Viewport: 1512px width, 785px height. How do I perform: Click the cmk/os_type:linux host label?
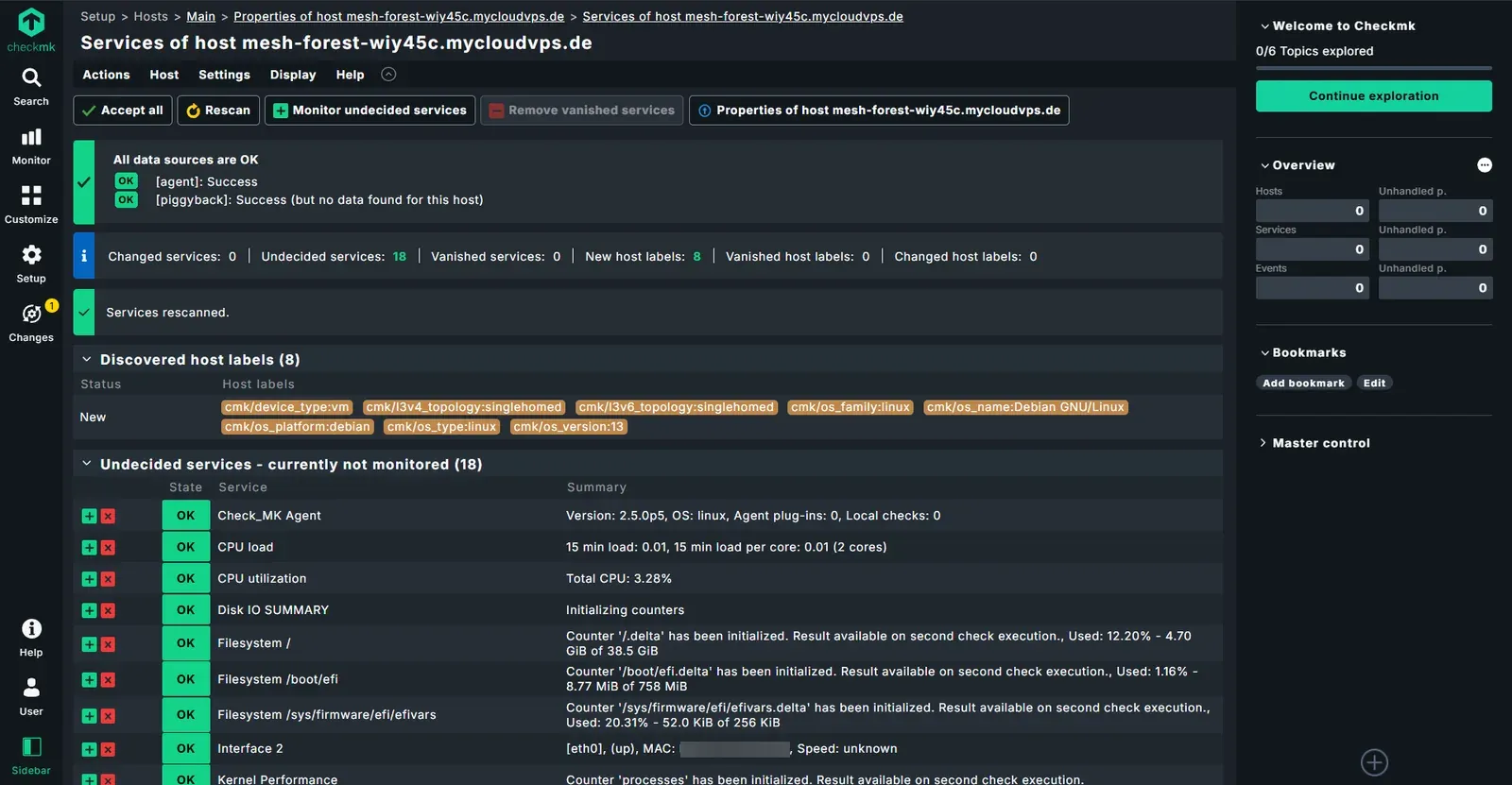pyautogui.click(x=441, y=427)
